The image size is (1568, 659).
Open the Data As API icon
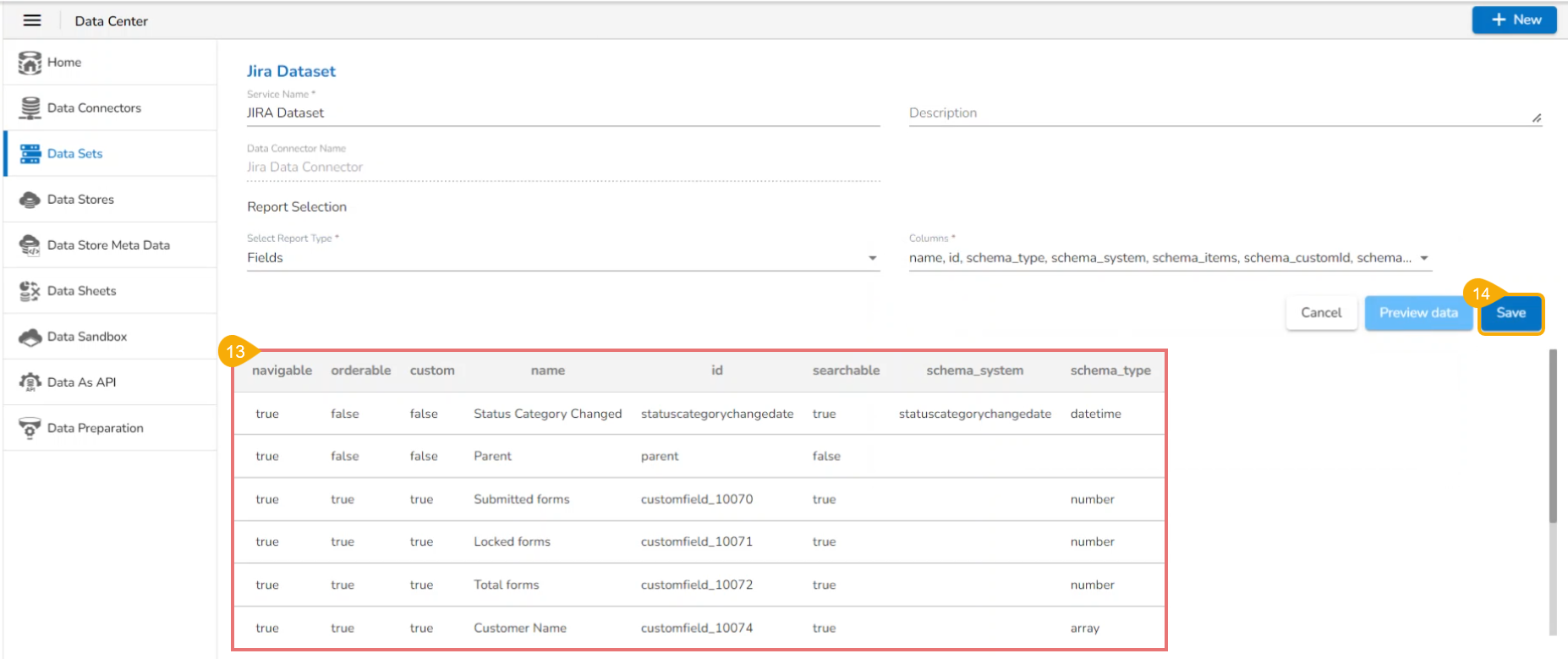(x=30, y=382)
